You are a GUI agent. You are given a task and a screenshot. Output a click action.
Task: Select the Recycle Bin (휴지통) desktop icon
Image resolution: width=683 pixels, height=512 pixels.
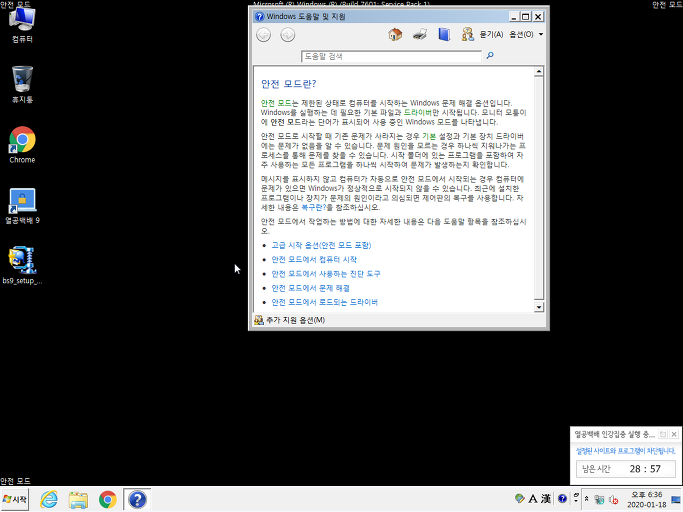(x=22, y=85)
